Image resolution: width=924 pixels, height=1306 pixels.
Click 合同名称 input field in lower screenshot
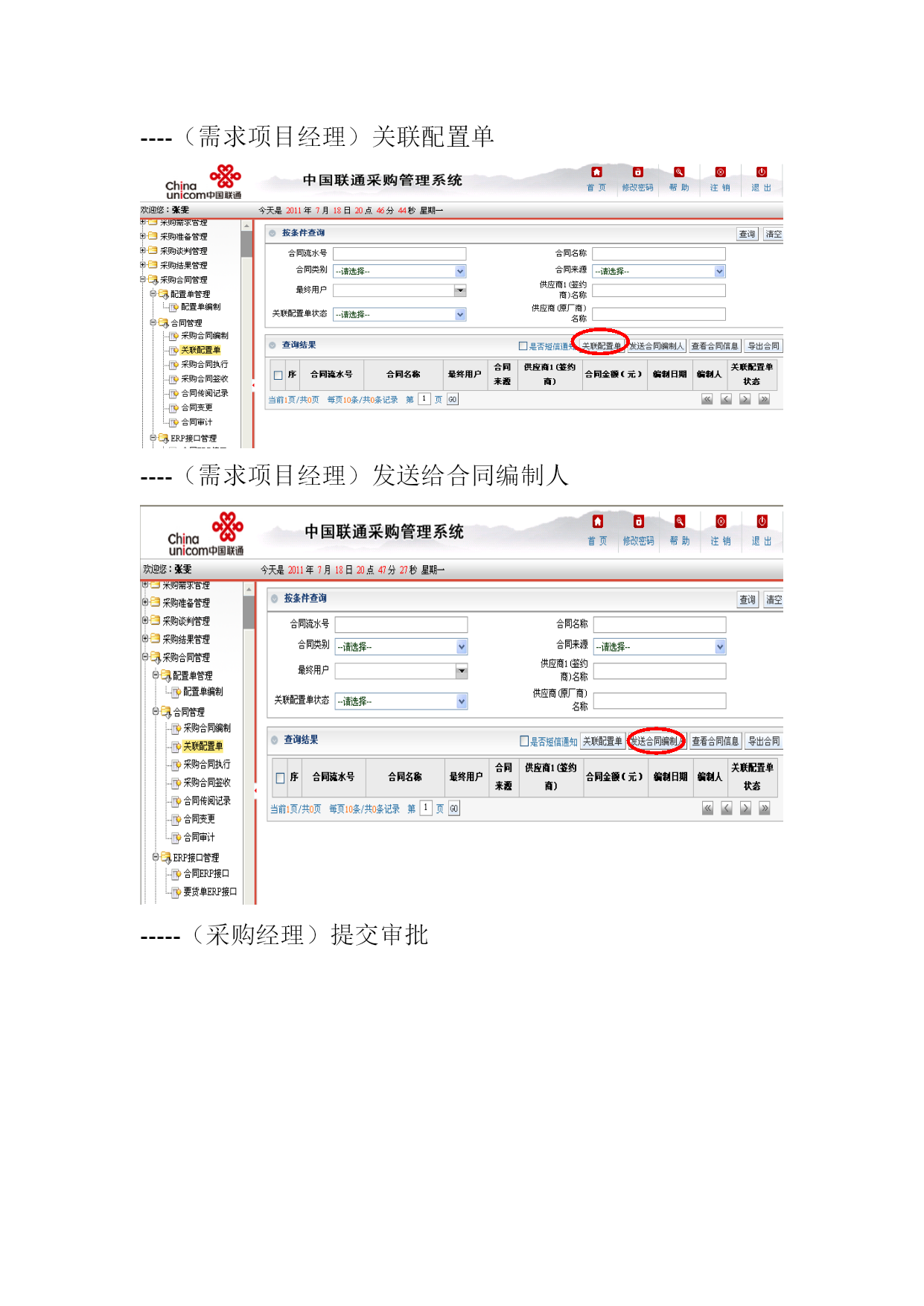tap(660, 624)
